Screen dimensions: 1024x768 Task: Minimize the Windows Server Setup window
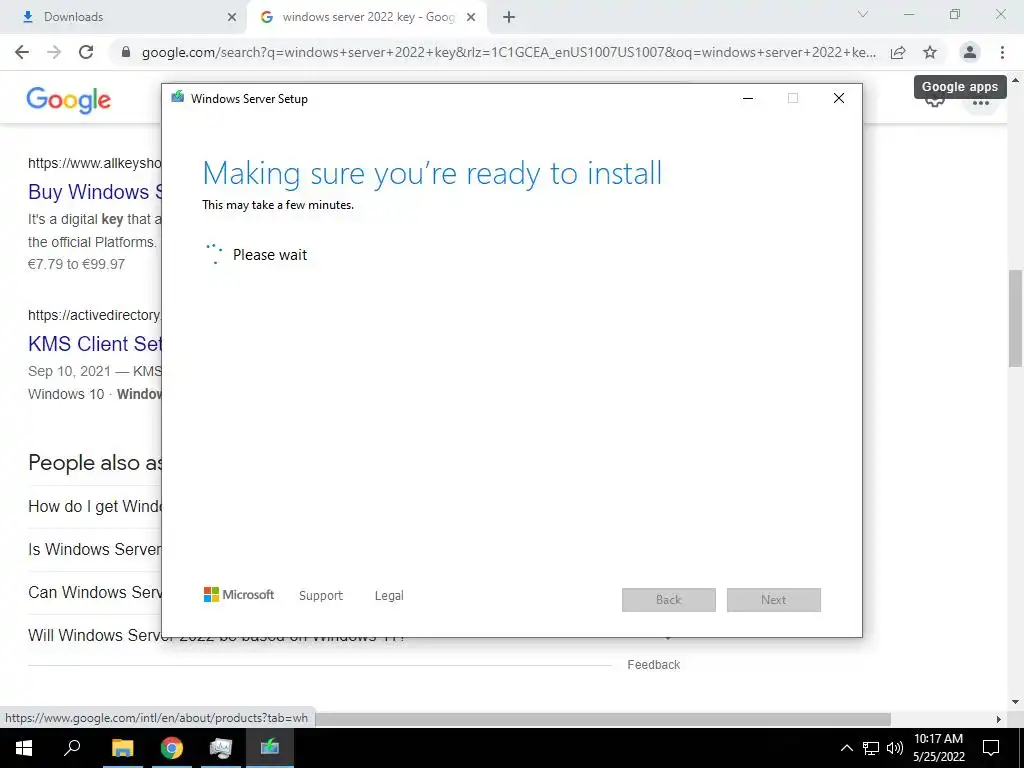point(748,98)
